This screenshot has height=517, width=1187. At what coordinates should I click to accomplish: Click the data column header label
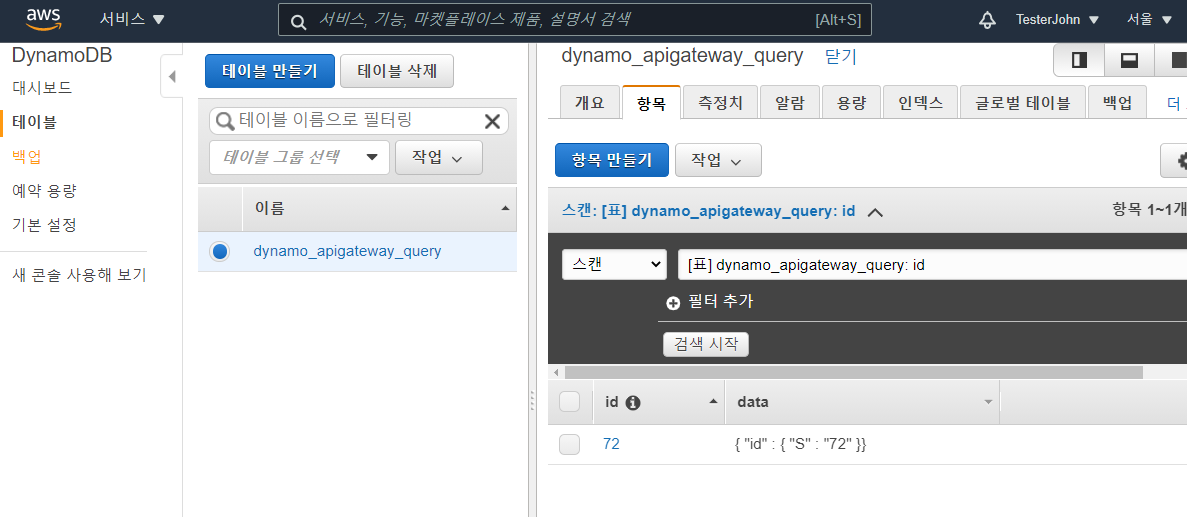[752, 402]
